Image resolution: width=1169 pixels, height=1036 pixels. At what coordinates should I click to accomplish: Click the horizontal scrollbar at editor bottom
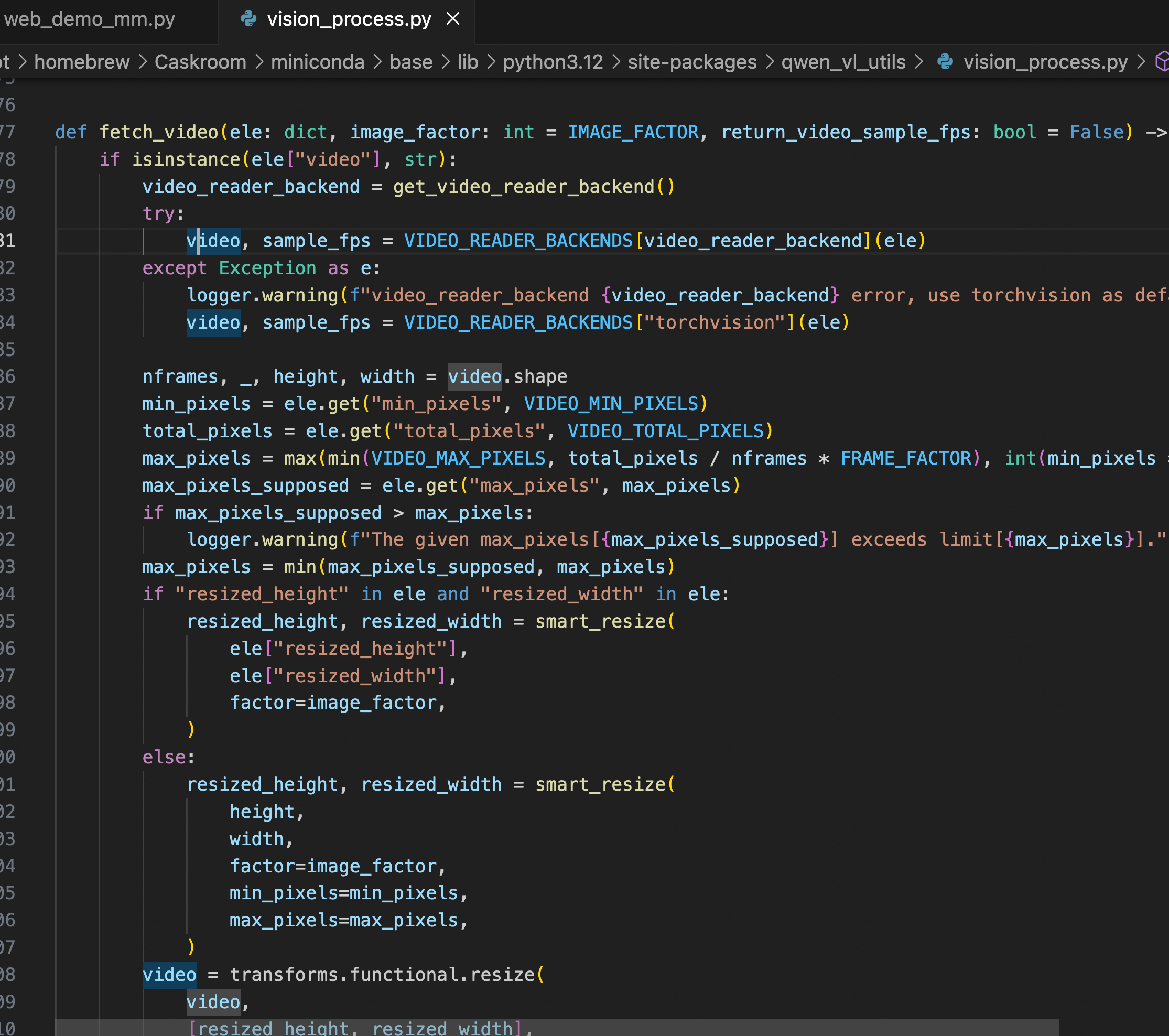557,1027
